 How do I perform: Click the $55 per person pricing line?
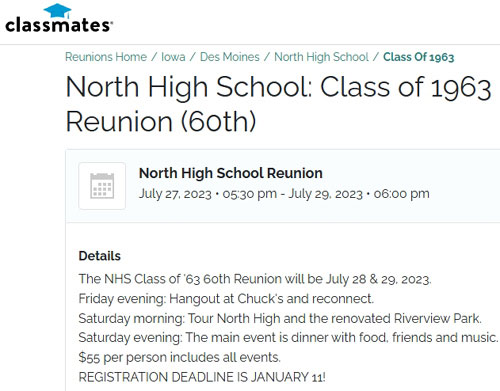pos(180,357)
